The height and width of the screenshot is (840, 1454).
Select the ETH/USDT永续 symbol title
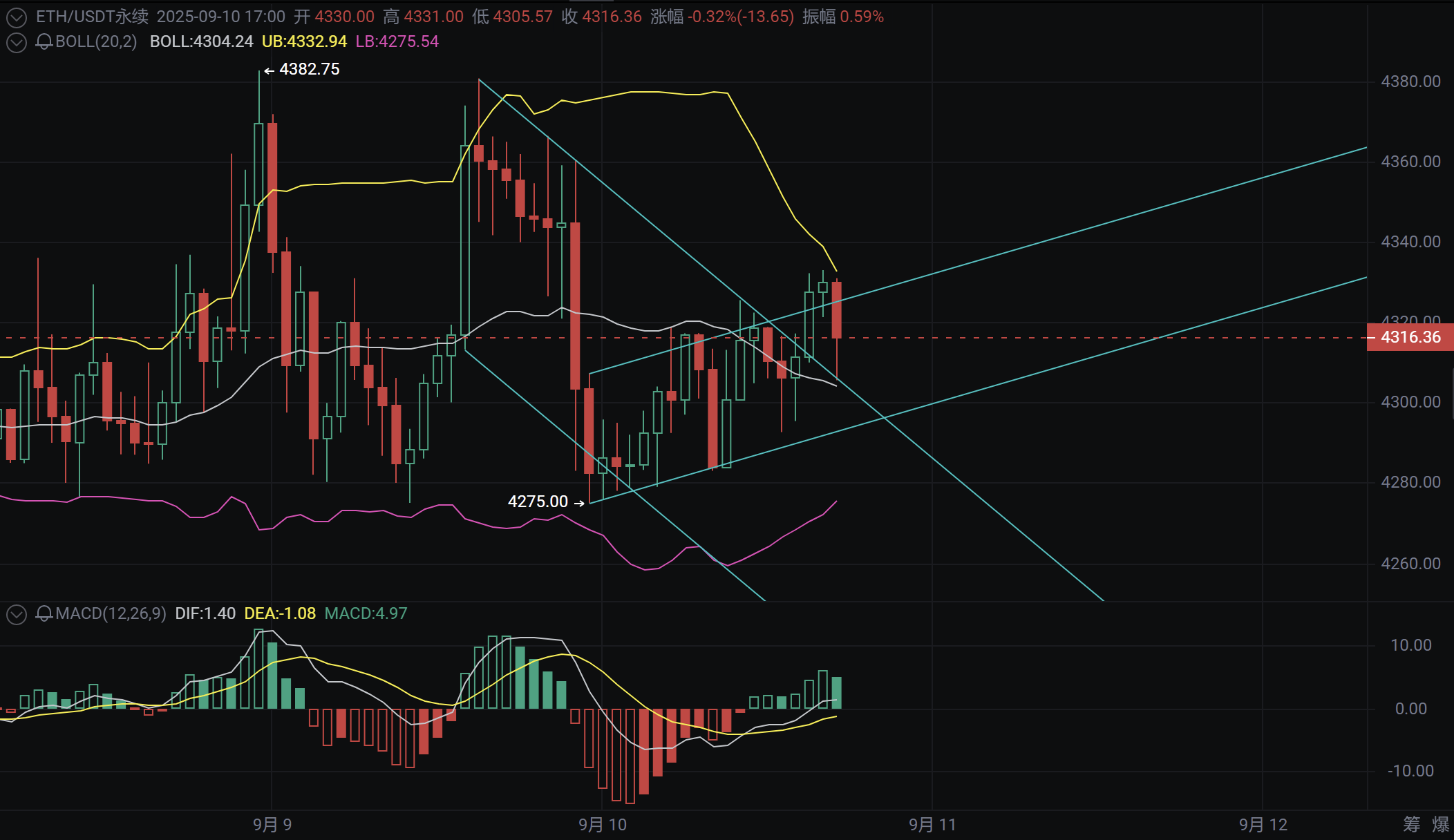point(92,17)
